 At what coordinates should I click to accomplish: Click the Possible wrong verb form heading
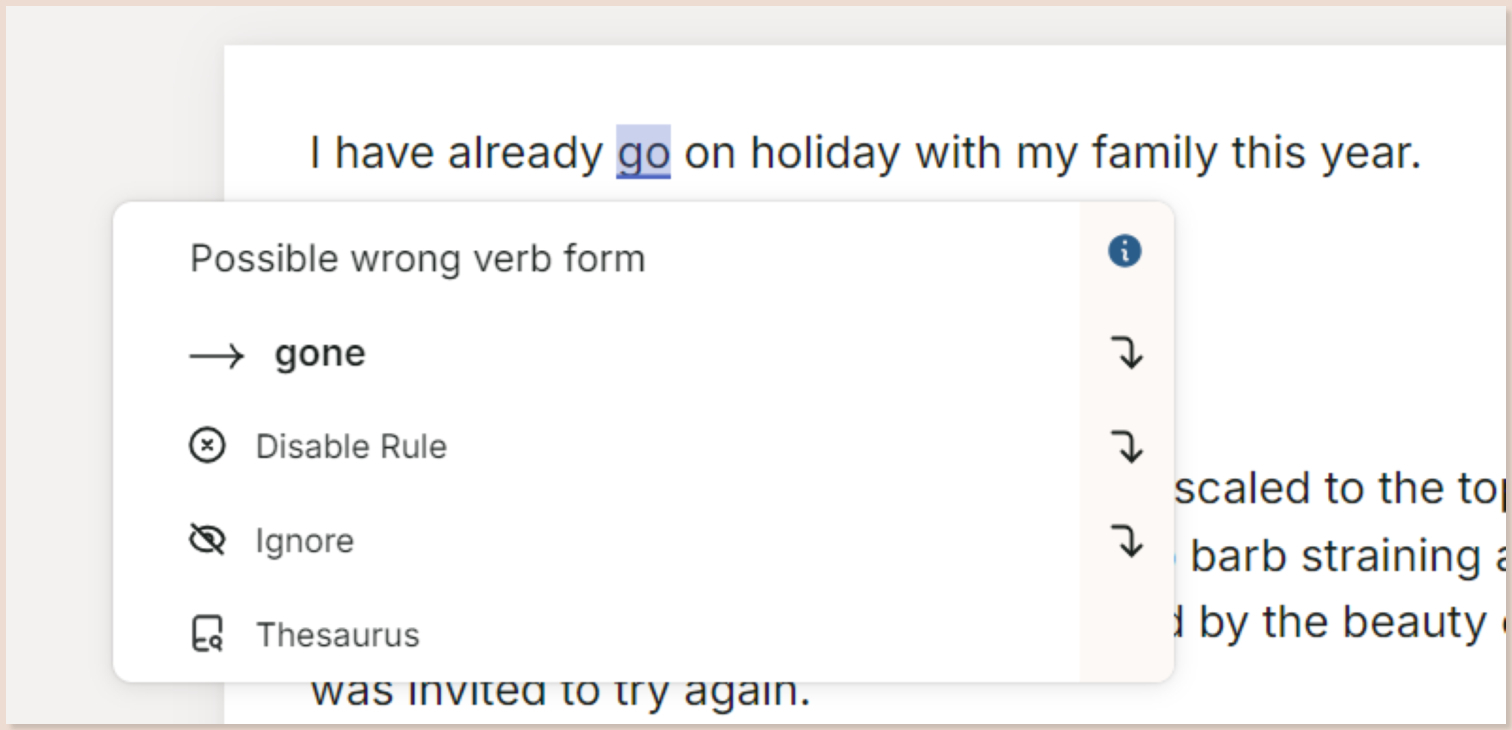tap(417, 258)
